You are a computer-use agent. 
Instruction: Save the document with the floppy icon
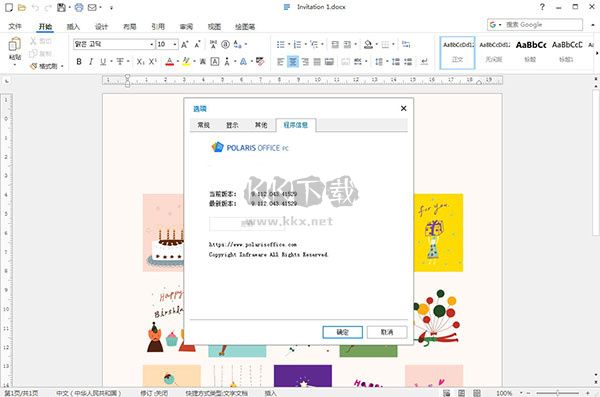coord(61,7)
